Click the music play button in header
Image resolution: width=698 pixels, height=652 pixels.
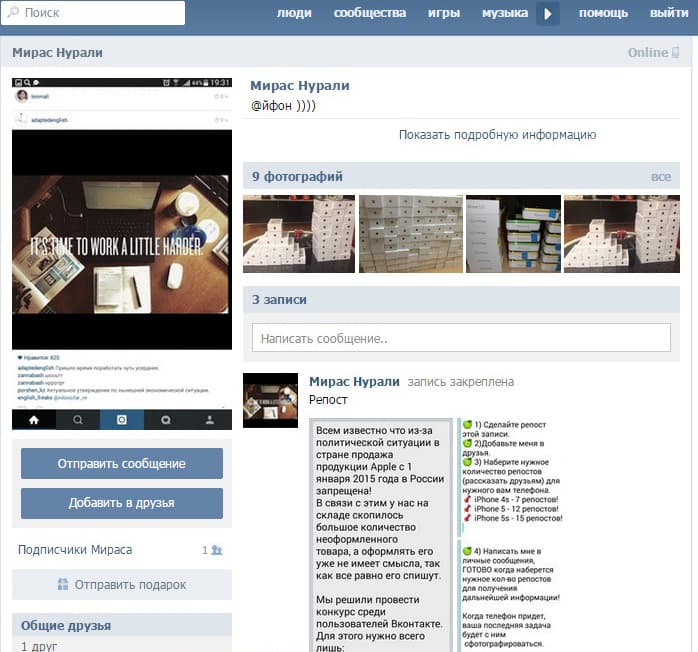click(548, 13)
